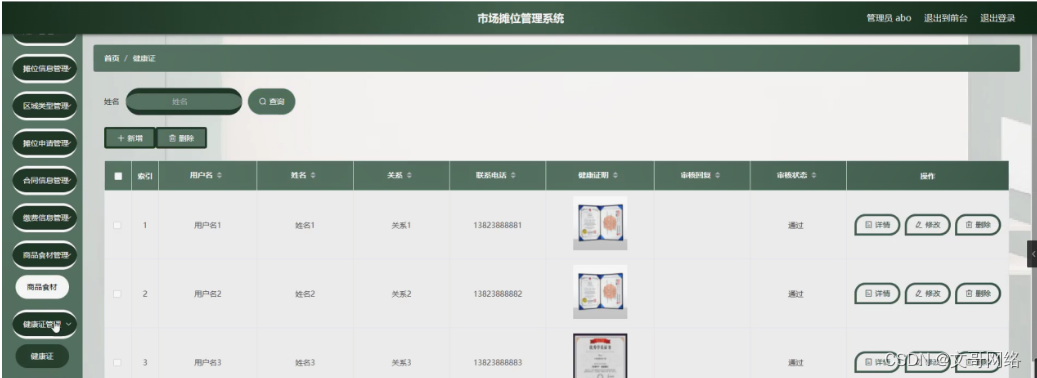Click the 用户名3 cell
Image resolution: width=1037 pixels, height=378 pixels.
point(207,363)
